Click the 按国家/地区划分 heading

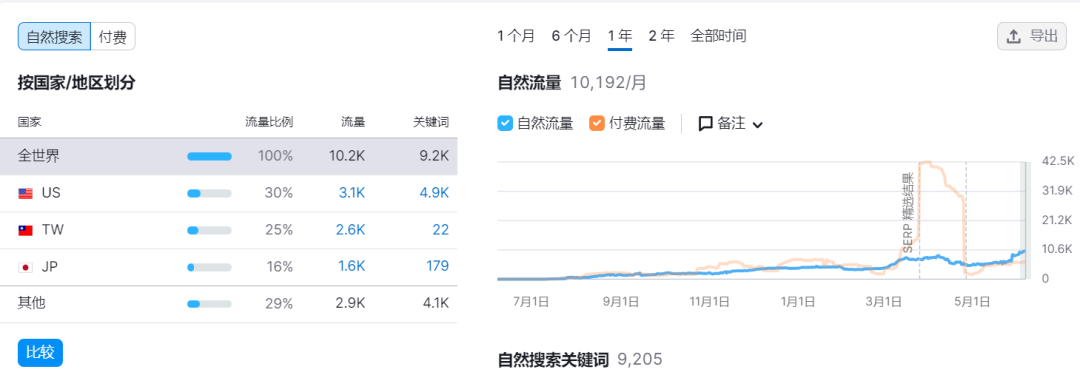tap(76, 83)
